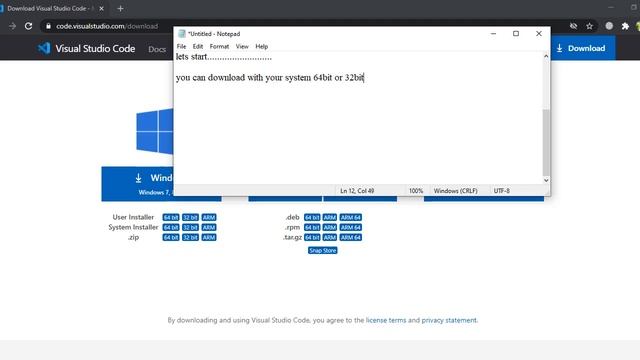The width and height of the screenshot is (640, 360).
Task: Click the '100%' zoom status entry
Action: pos(416,191)
